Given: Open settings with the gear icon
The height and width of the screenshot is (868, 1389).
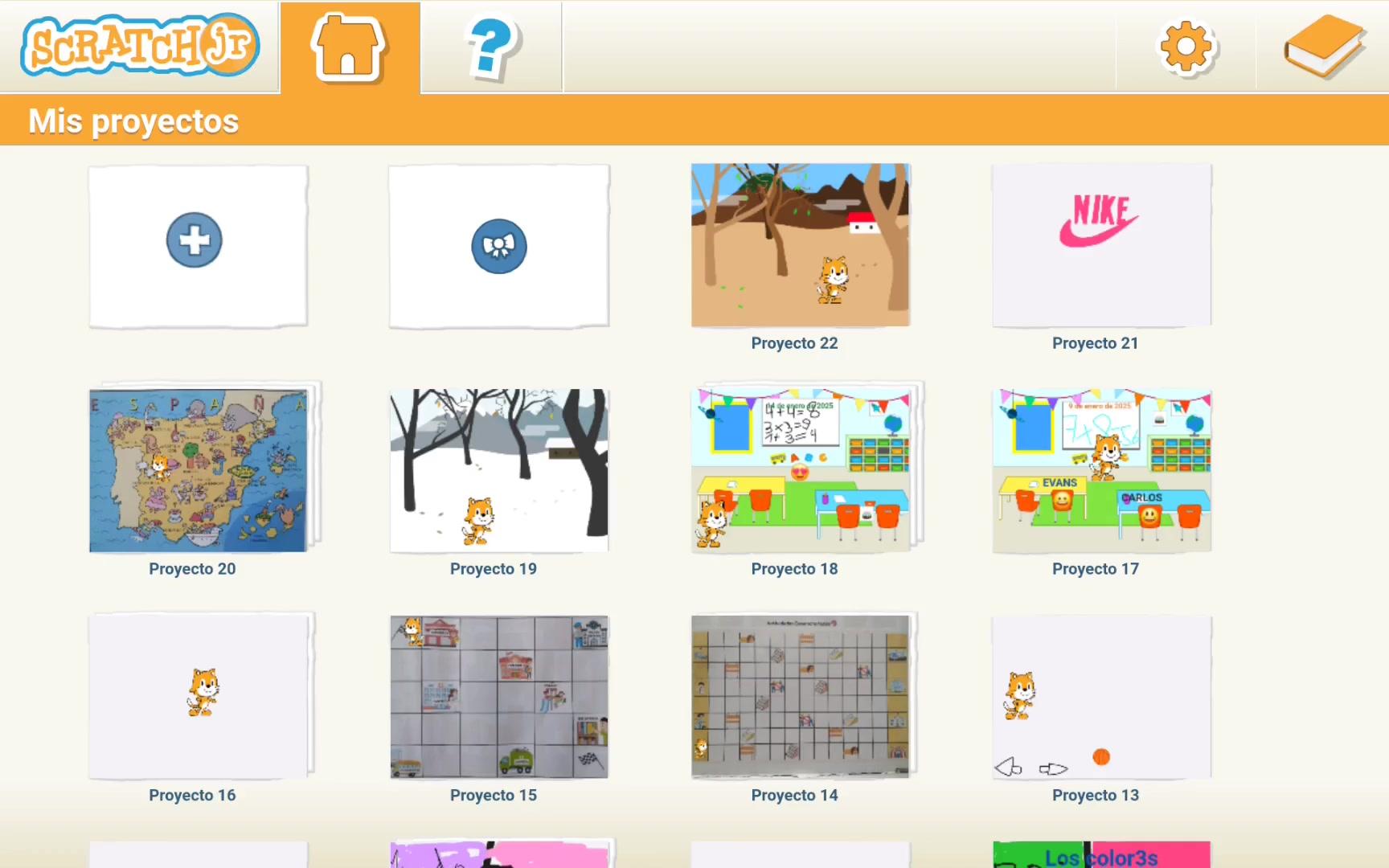Looking at the screenshot, I should click(x=1186, y=47).
